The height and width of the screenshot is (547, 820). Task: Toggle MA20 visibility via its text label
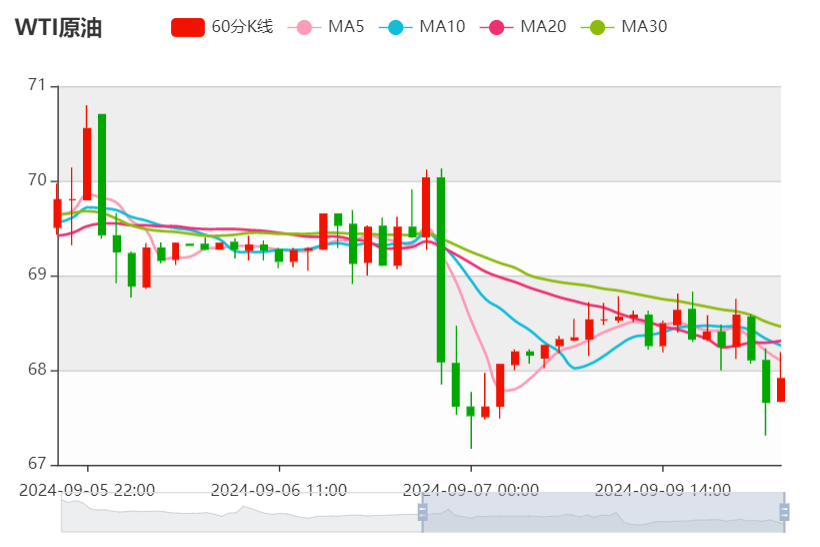tap(543, 27)
